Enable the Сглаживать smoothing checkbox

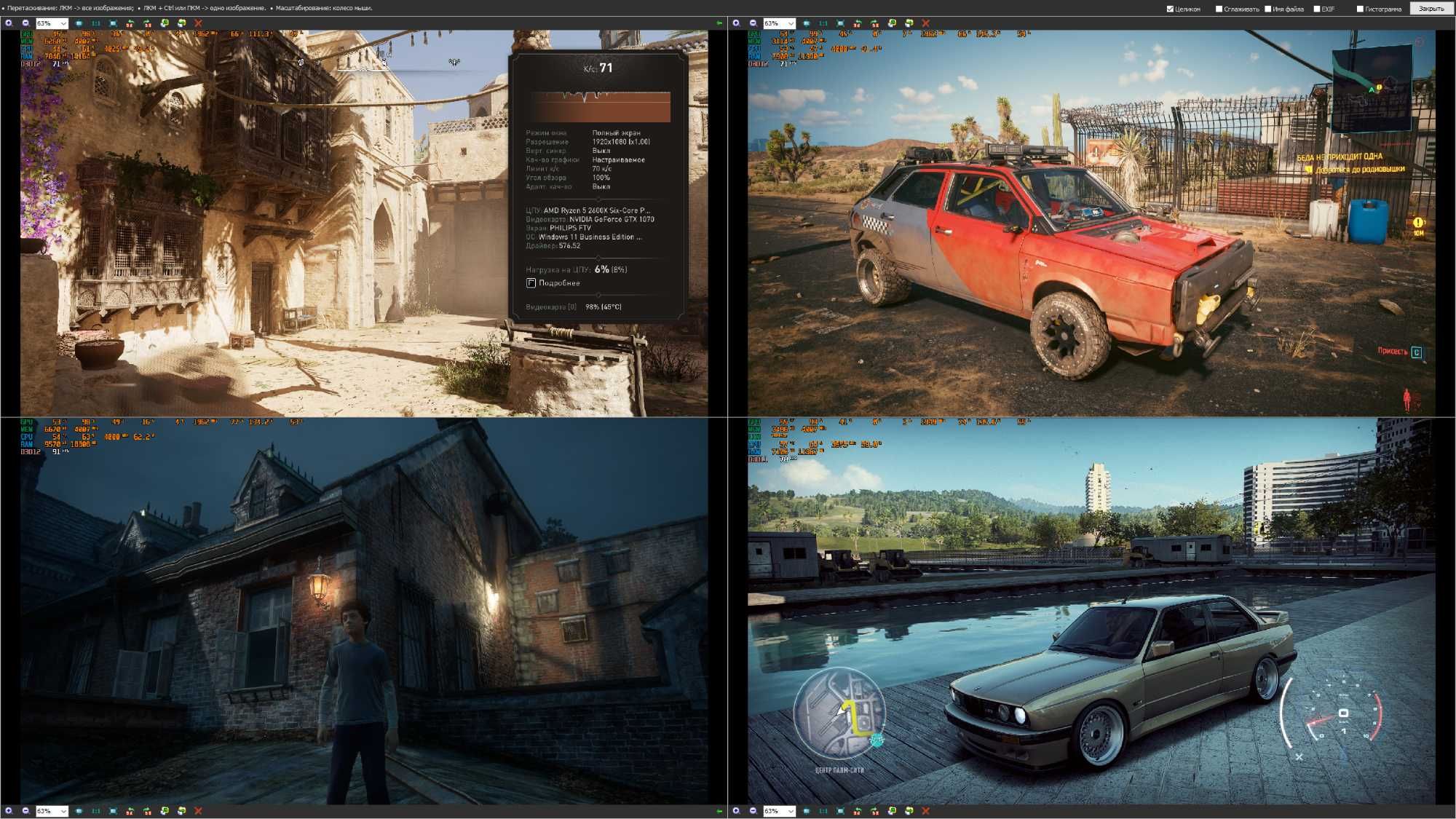pos(1219,9)
